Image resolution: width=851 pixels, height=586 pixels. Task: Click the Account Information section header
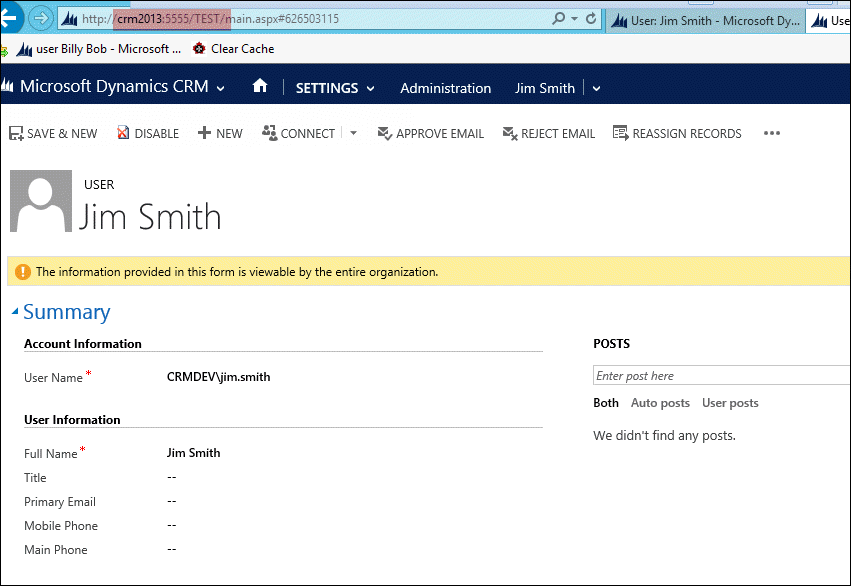(x=82, y=343)
